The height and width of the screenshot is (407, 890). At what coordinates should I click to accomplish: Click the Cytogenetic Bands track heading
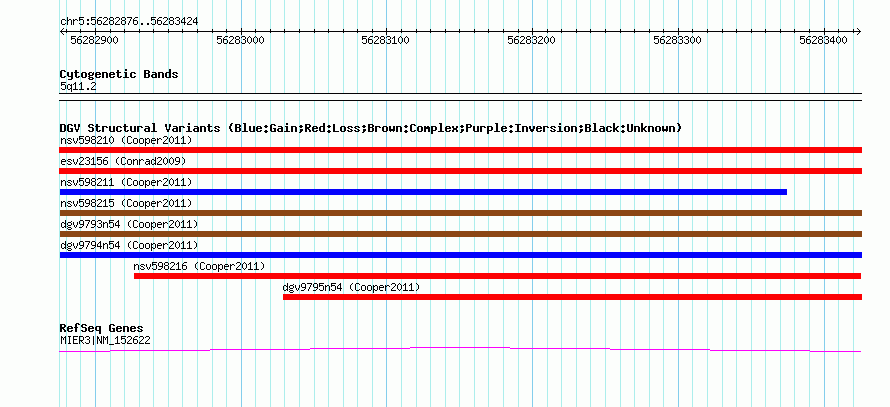click(x=119, y=74)
